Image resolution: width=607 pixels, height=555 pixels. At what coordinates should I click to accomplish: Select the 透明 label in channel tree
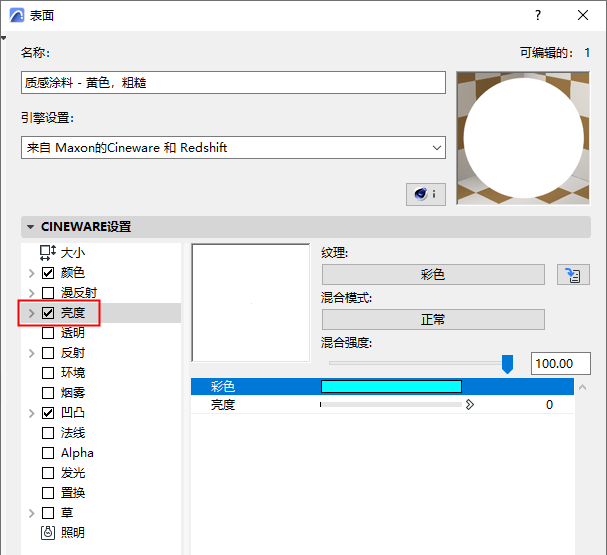73,333
